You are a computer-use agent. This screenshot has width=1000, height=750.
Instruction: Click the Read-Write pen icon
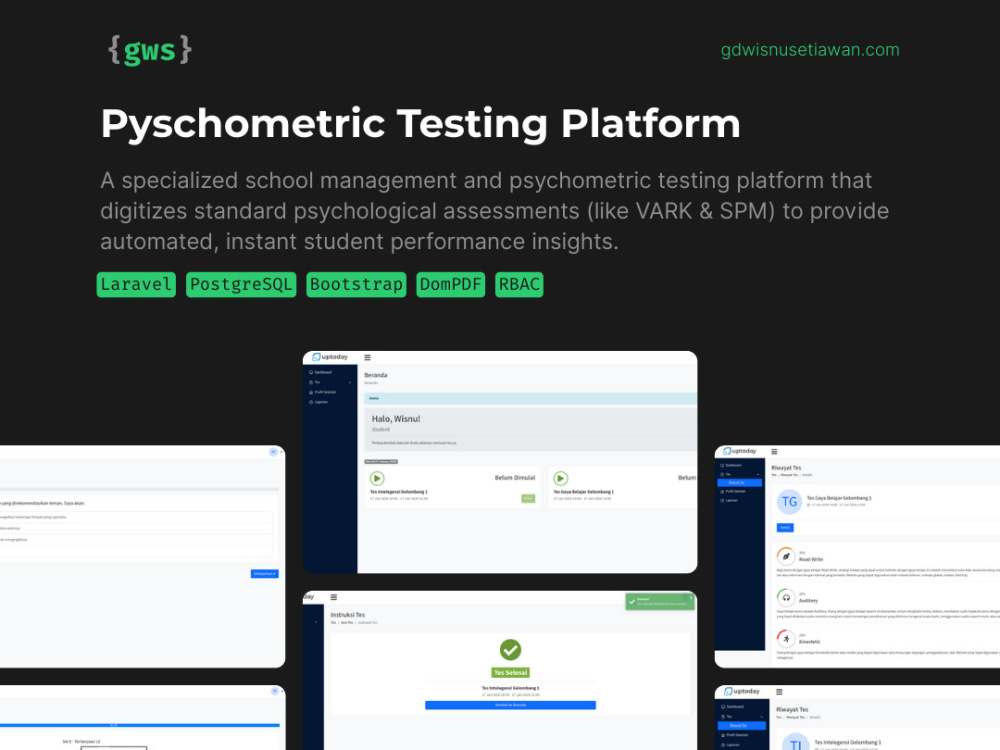786,556
